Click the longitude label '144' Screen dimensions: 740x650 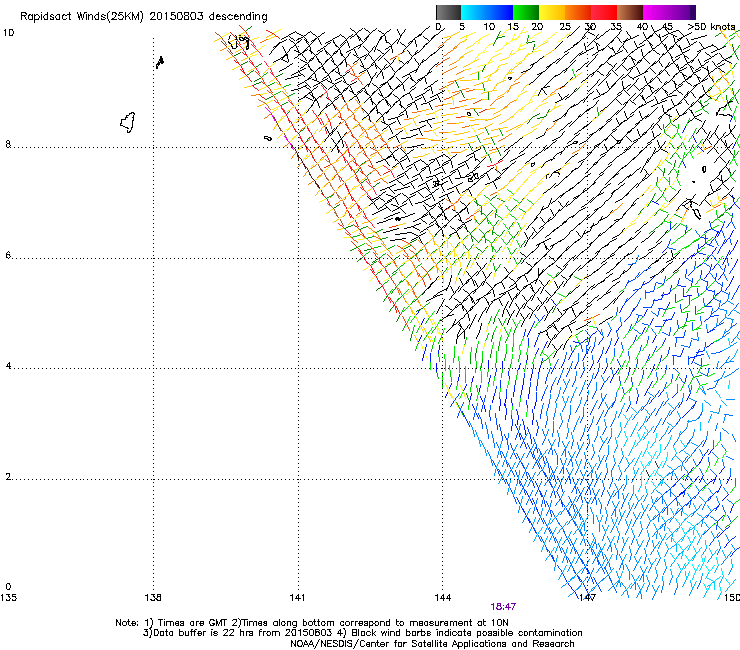[x=443, y=598]
